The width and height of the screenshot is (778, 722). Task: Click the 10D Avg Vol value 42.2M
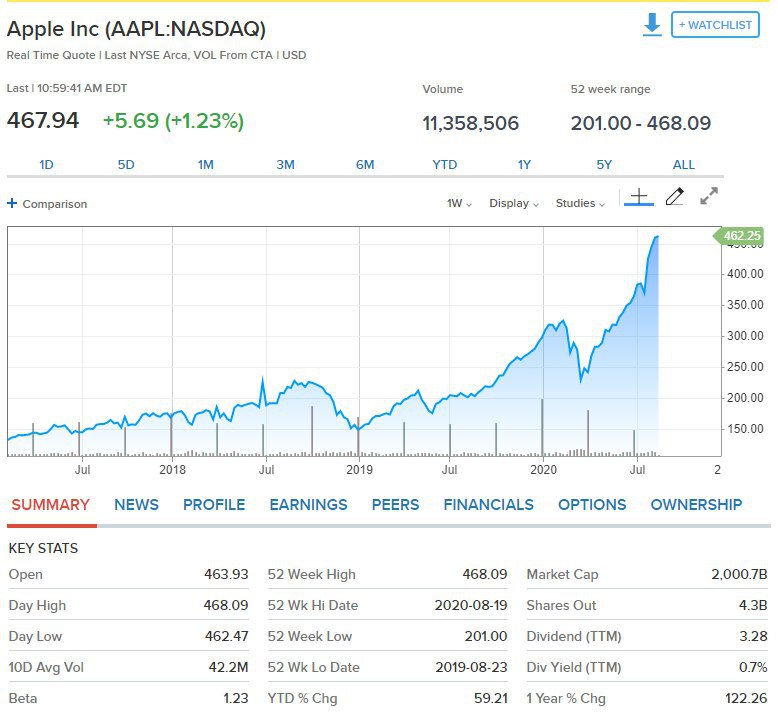point(228,667)
